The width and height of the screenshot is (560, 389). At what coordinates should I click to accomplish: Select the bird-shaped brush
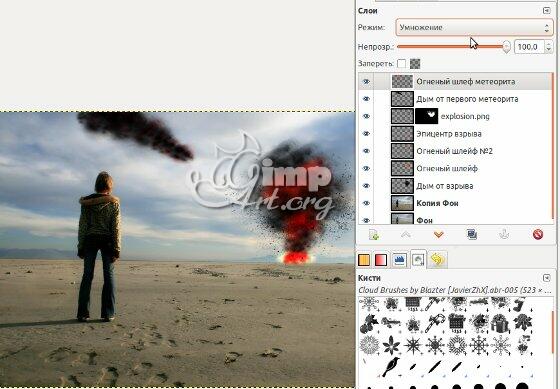391,366
